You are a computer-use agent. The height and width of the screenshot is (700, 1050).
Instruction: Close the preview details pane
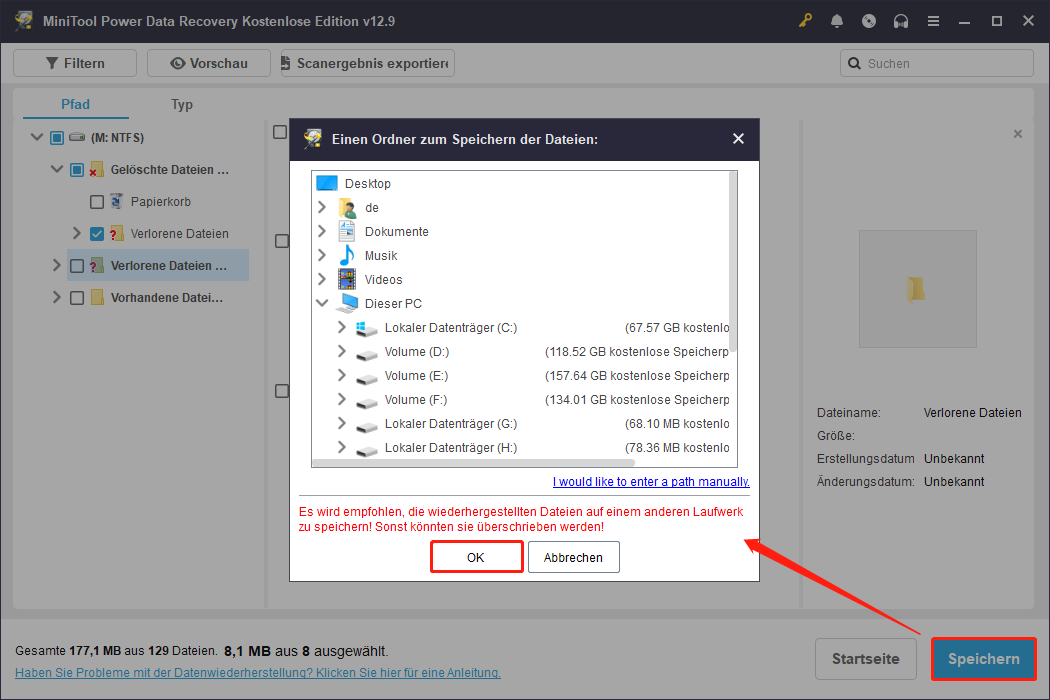[x=1018, y=134]
